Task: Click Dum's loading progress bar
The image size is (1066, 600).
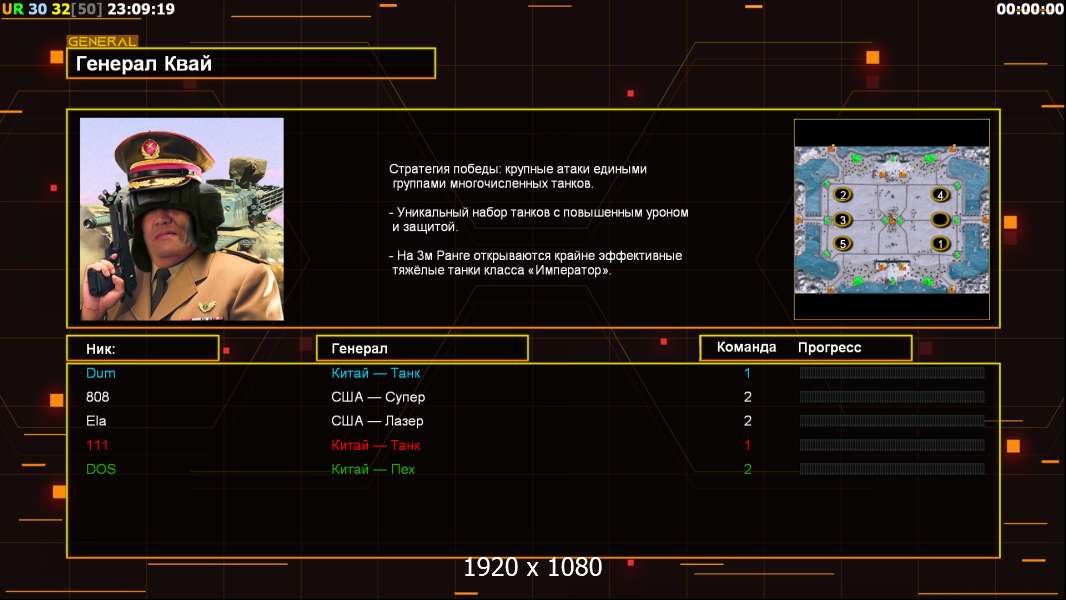Action: click(x=892, y=372)
